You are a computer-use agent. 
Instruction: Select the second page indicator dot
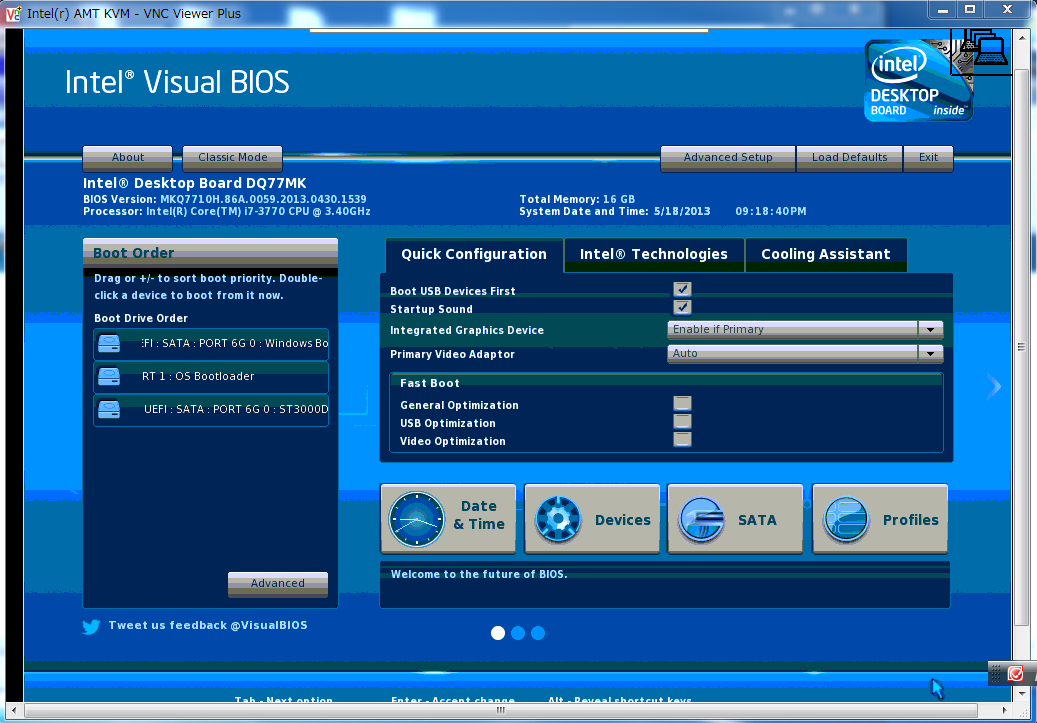click(518, 633)
